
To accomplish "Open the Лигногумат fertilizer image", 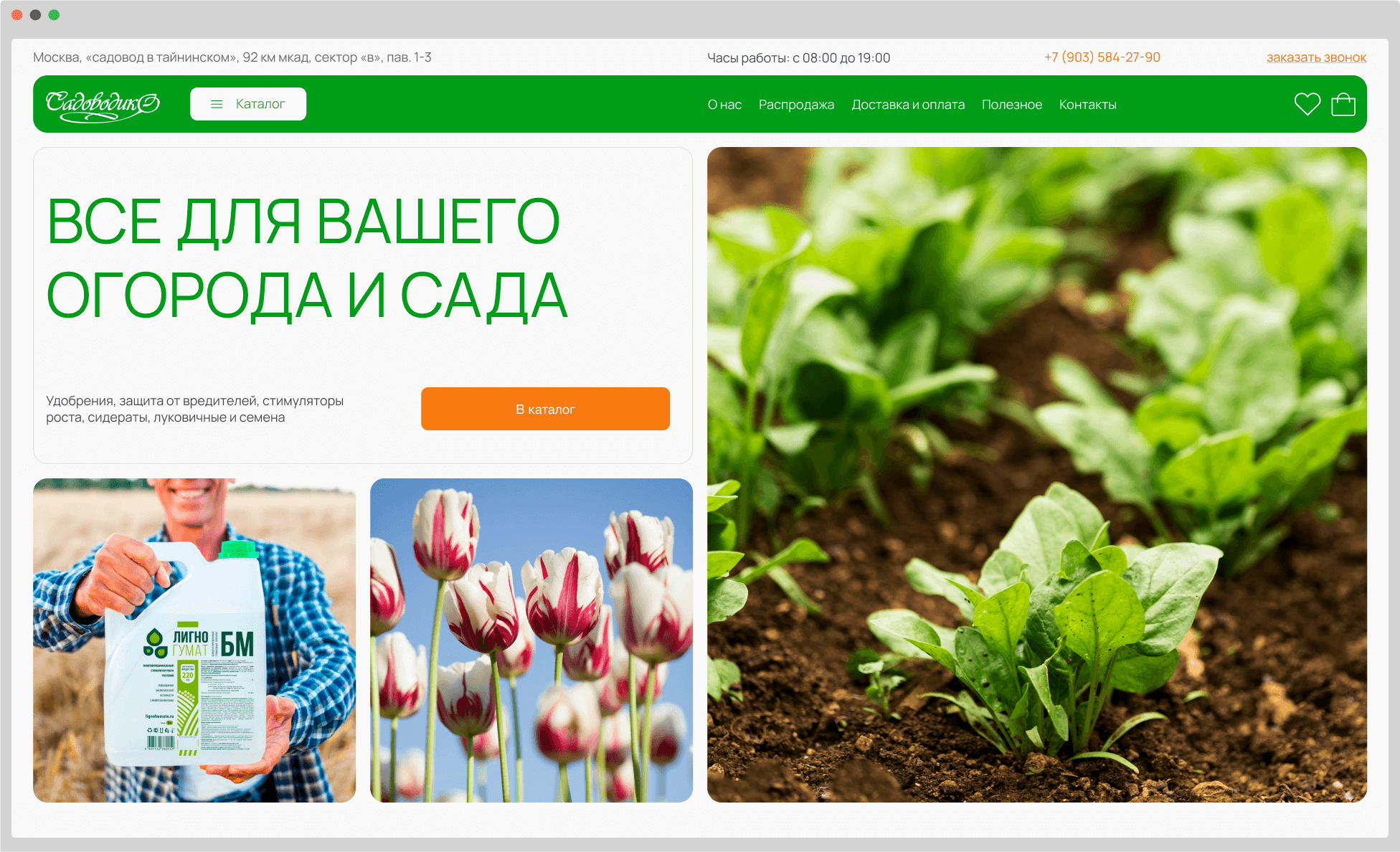I will (x=194, y=640).
